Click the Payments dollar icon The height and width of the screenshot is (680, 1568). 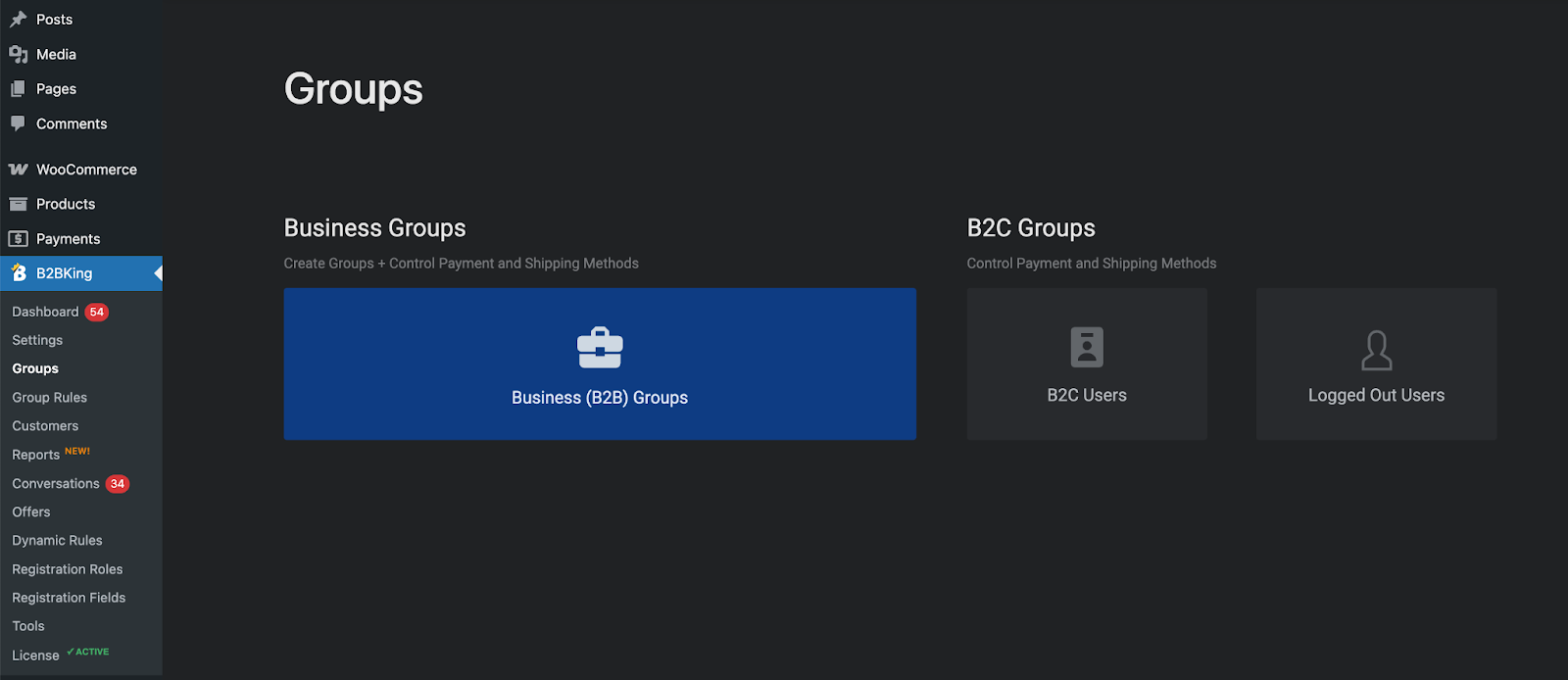(x=19, y=239)
